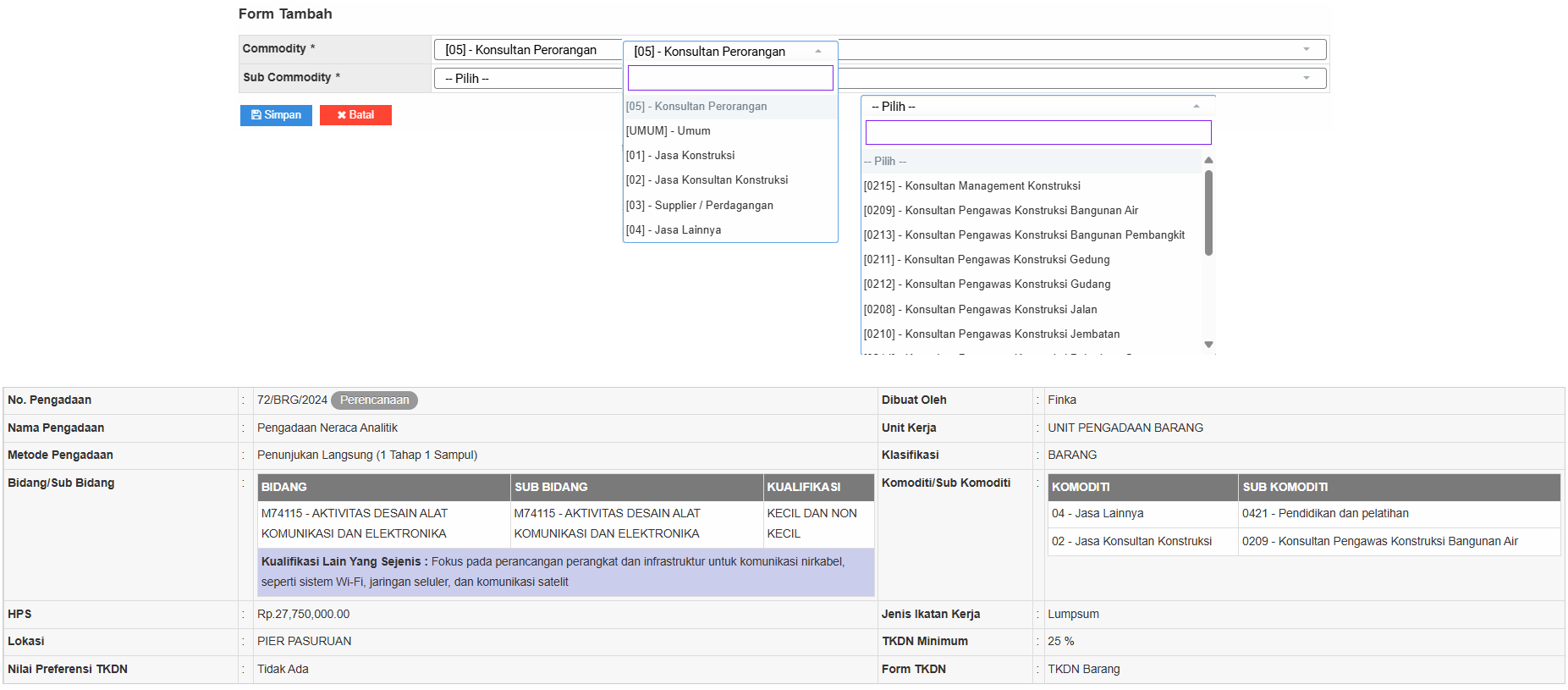Collapse the open Commodity dropdown arrow
1568x690 pixels.
[817, 52]
